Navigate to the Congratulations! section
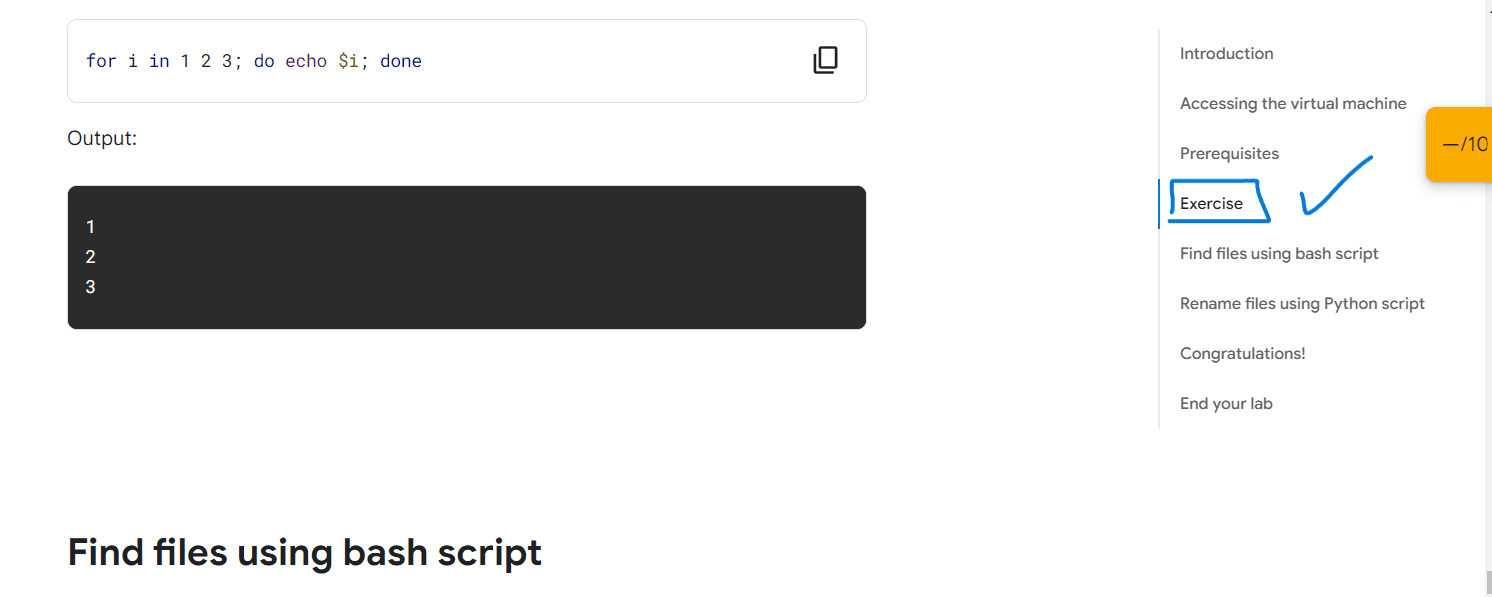The image size is (1492, 597). tap(1242, 353)
